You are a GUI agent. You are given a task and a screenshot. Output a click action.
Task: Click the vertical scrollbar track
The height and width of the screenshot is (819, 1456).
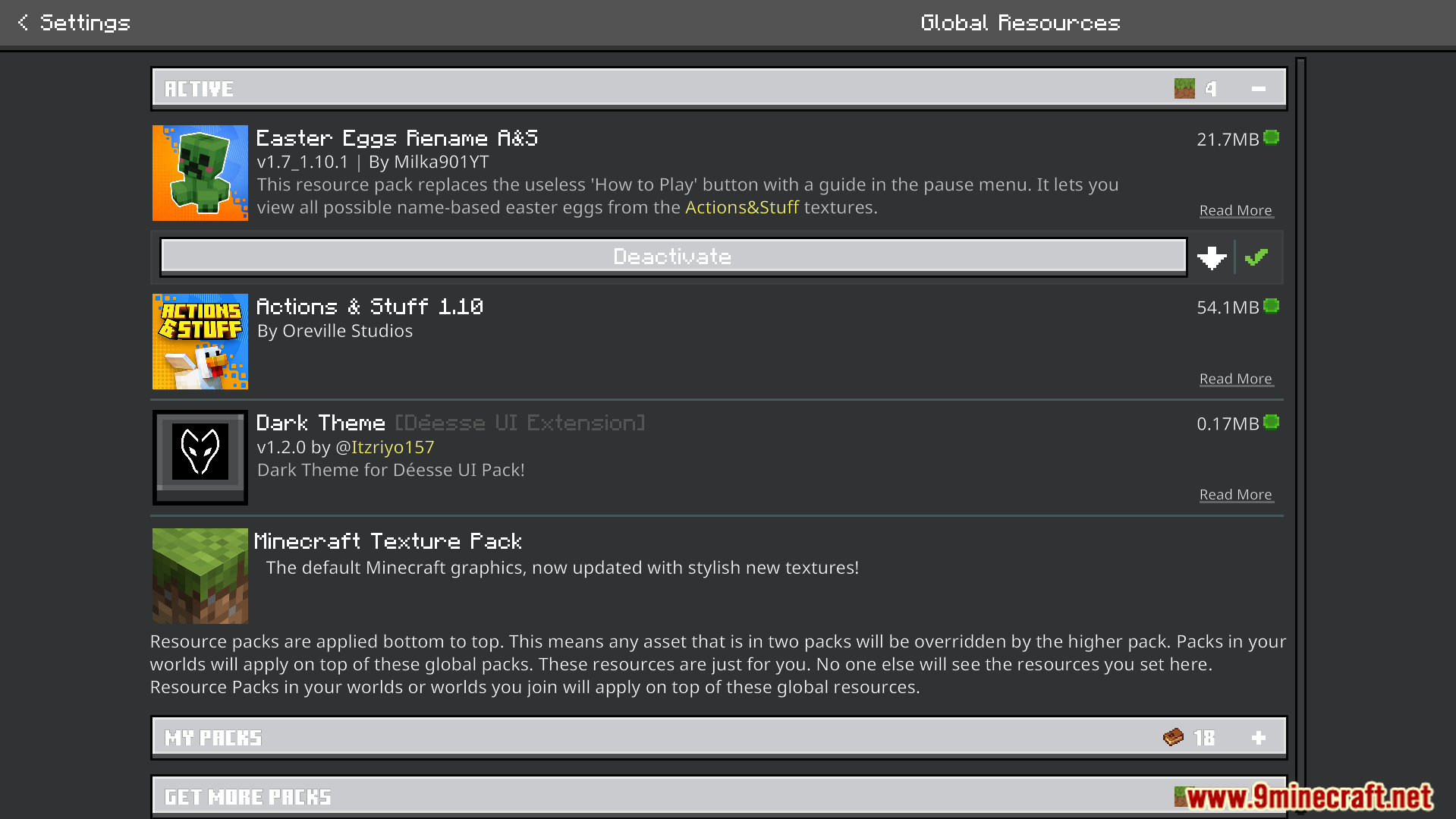[1300, 438]
